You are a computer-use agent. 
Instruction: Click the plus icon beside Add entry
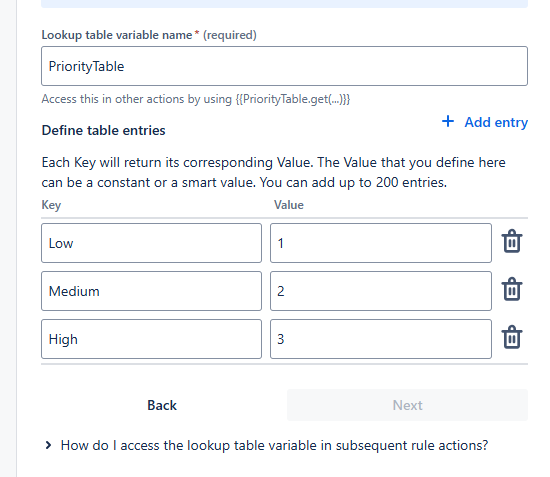pos(448,121)
